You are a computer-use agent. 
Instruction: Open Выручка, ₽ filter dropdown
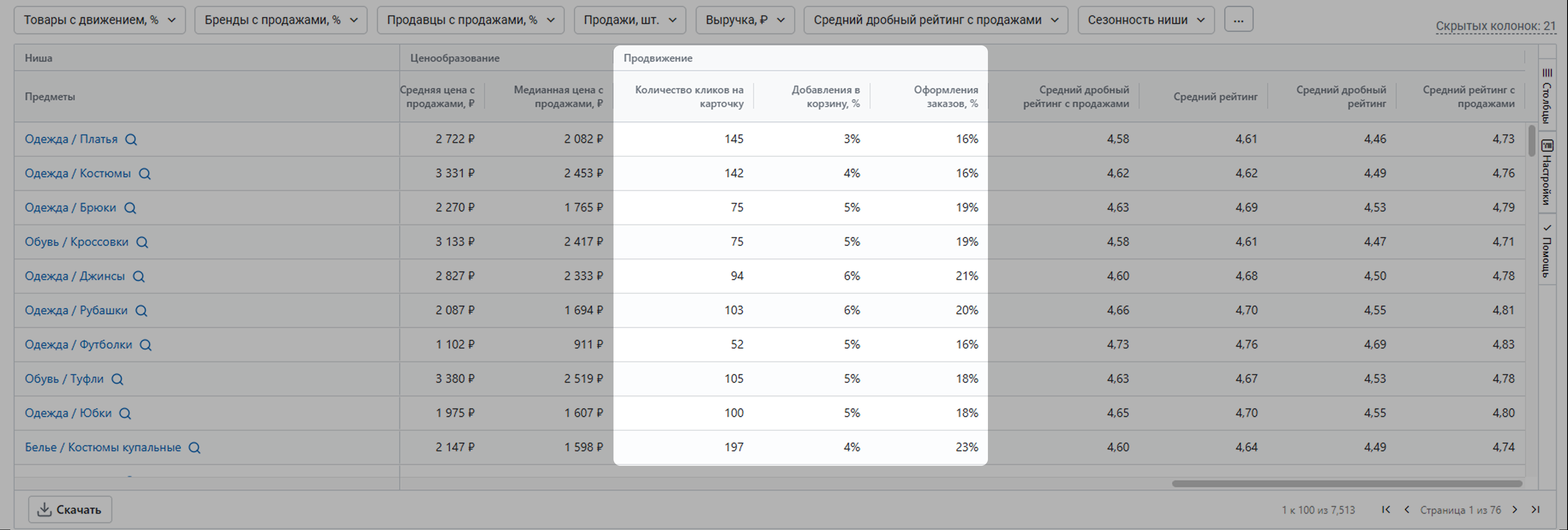click(x=745, y=20)
